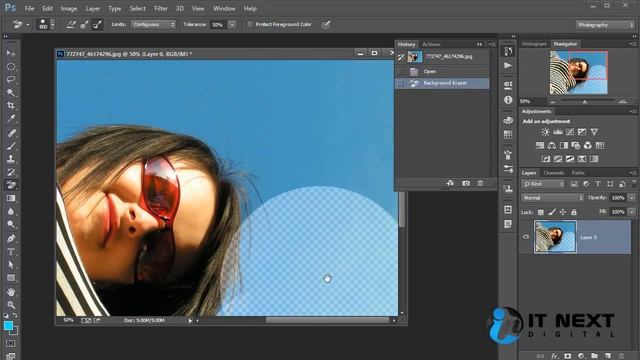The image size is (640, 360).
Task: Create new snapshot camera icon in History
Action: point(466,183)
